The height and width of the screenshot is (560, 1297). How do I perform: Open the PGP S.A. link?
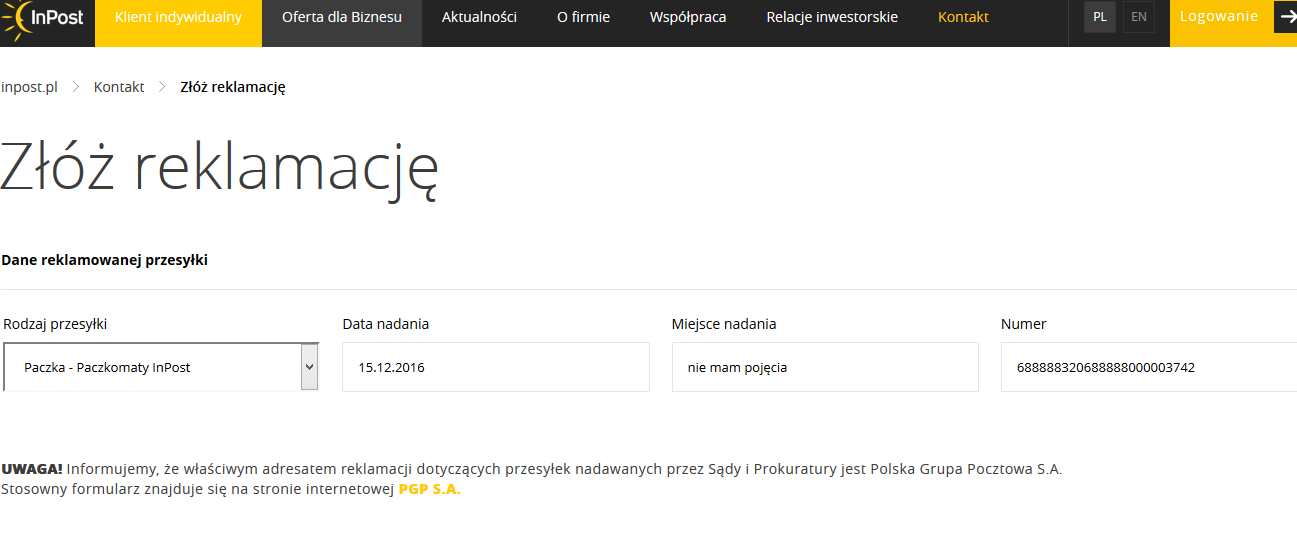point(429,489)
